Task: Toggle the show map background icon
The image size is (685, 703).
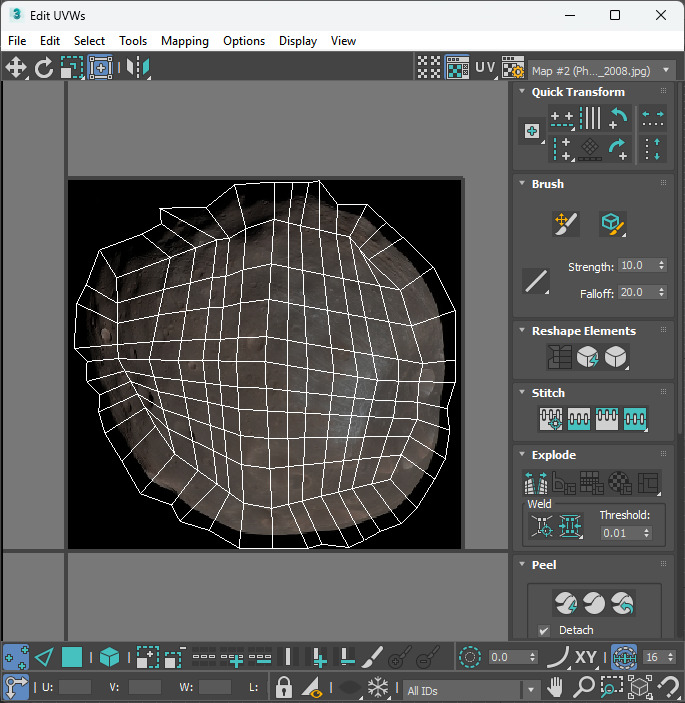Action: 457,68
